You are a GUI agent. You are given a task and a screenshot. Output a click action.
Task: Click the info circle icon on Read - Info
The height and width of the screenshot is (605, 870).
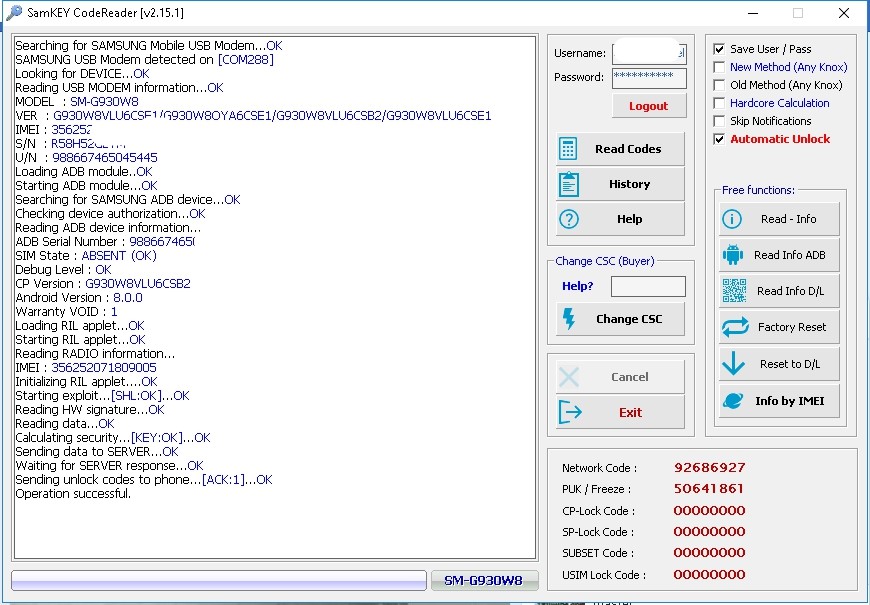[x=732, y=219]
